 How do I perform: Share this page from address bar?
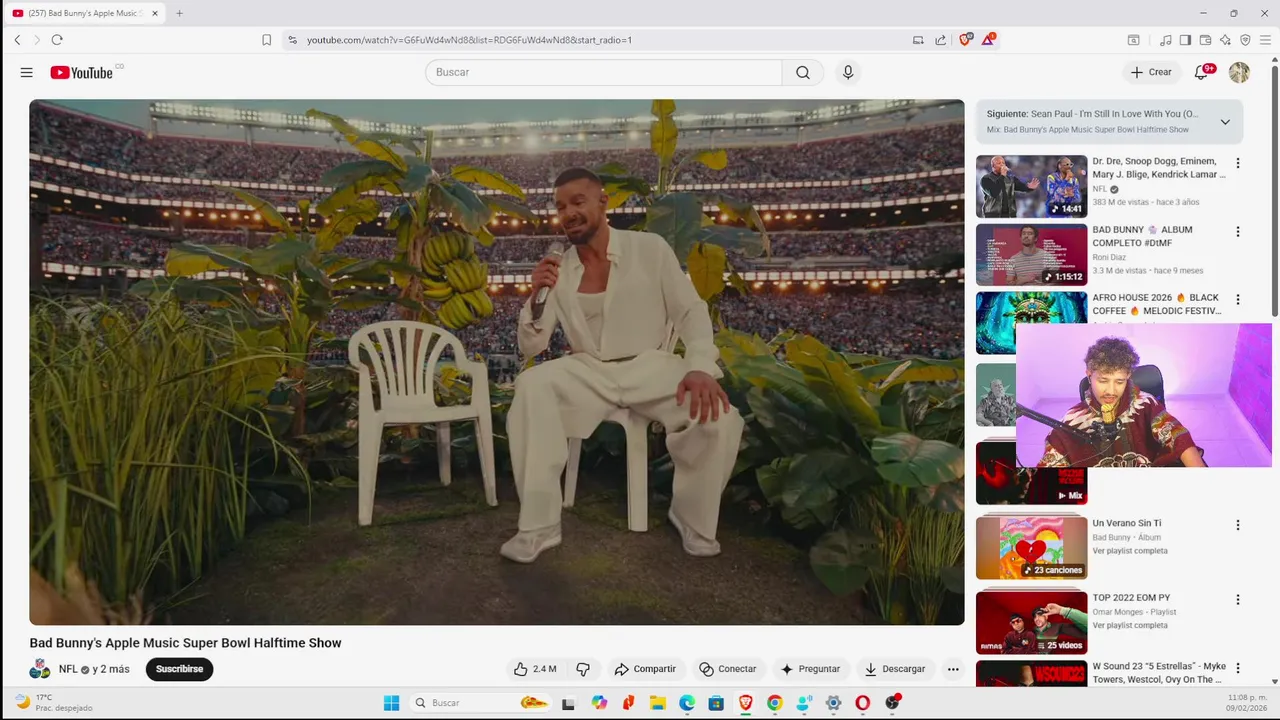point(941,40)
